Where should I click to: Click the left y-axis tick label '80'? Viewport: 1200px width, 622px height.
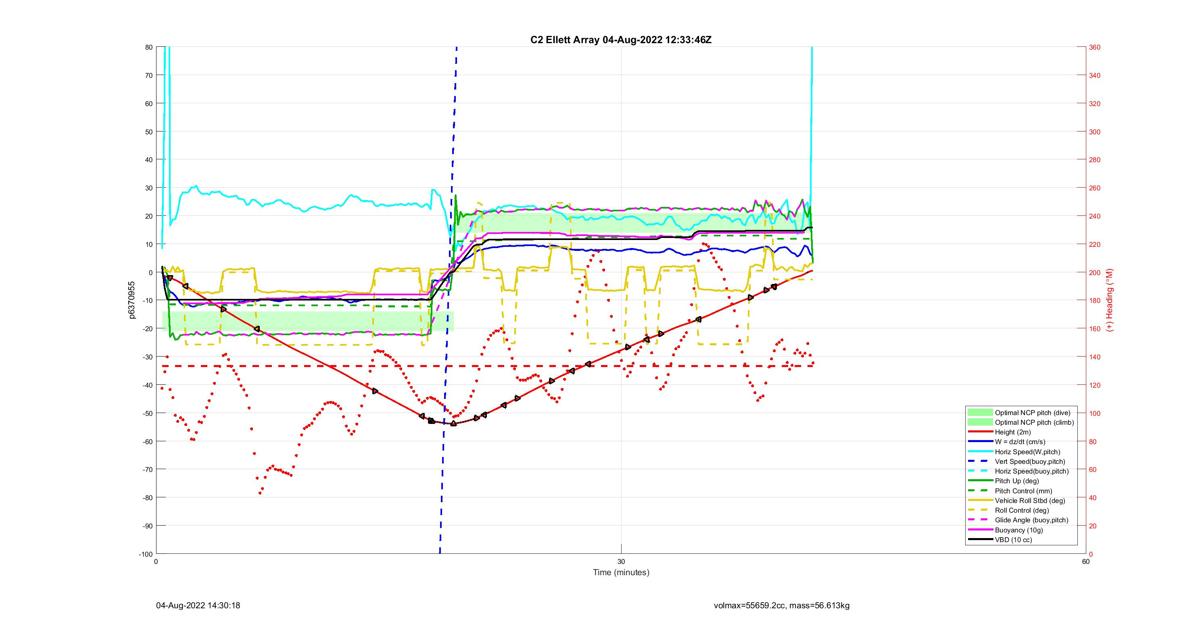click(x=149, y=46)
